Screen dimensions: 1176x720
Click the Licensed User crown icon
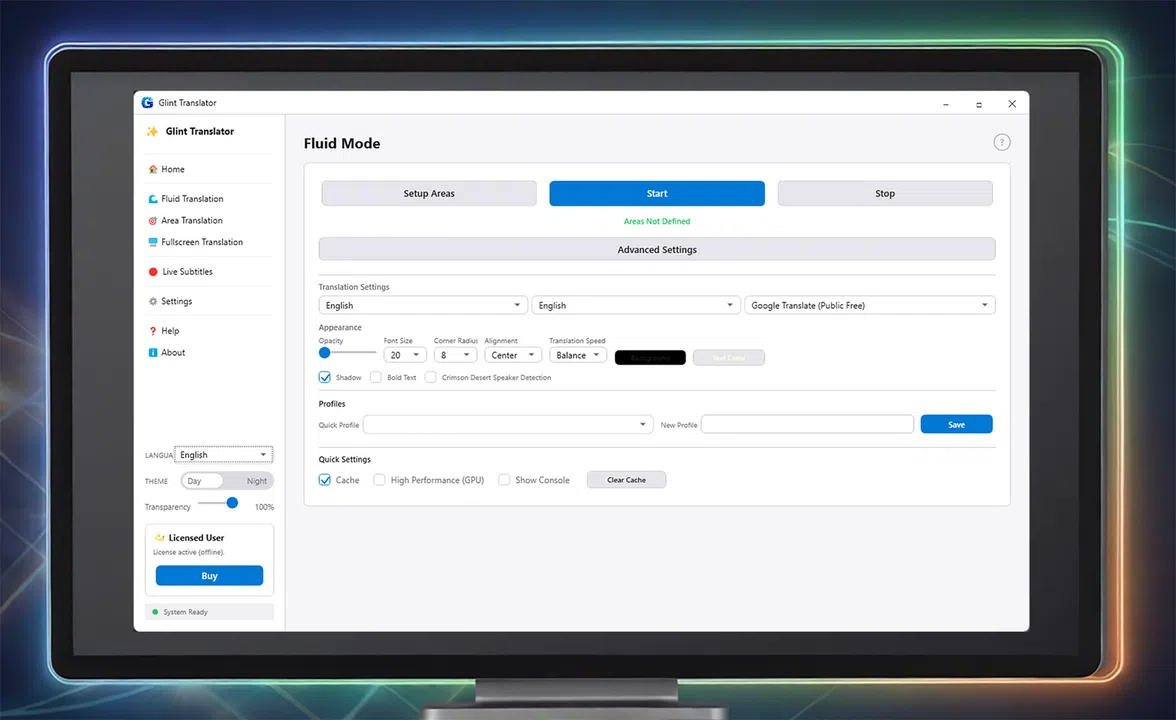[159, 538]
